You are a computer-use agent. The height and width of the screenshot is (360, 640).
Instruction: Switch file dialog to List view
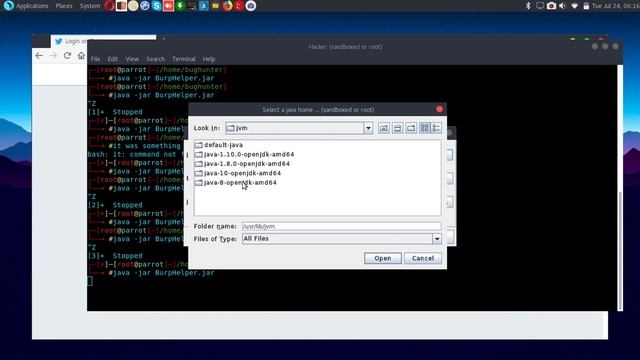pos(424,128)
